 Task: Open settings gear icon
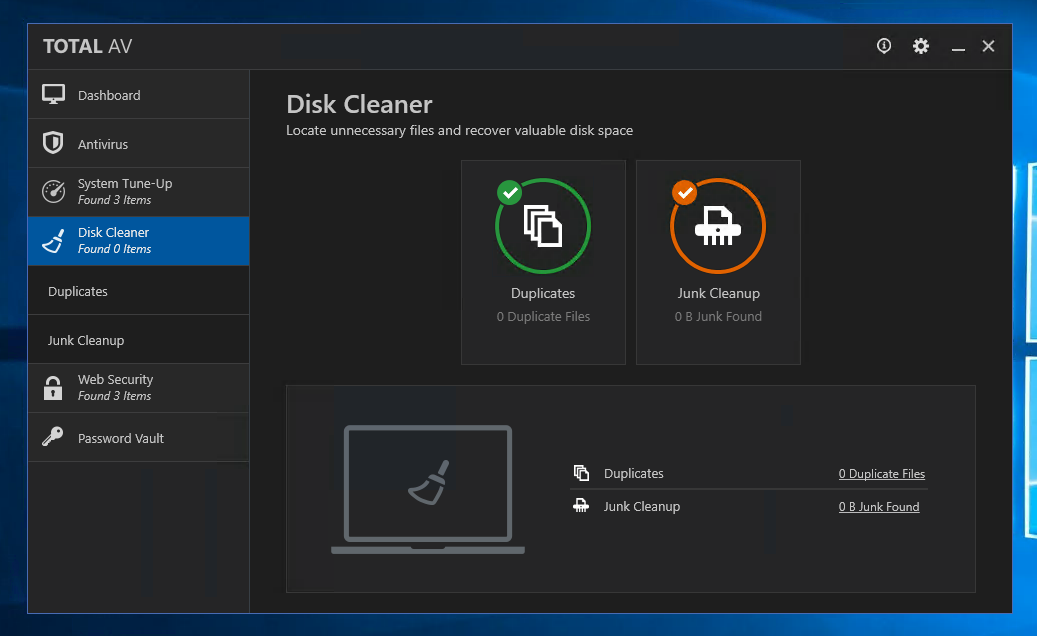[921, 46]
